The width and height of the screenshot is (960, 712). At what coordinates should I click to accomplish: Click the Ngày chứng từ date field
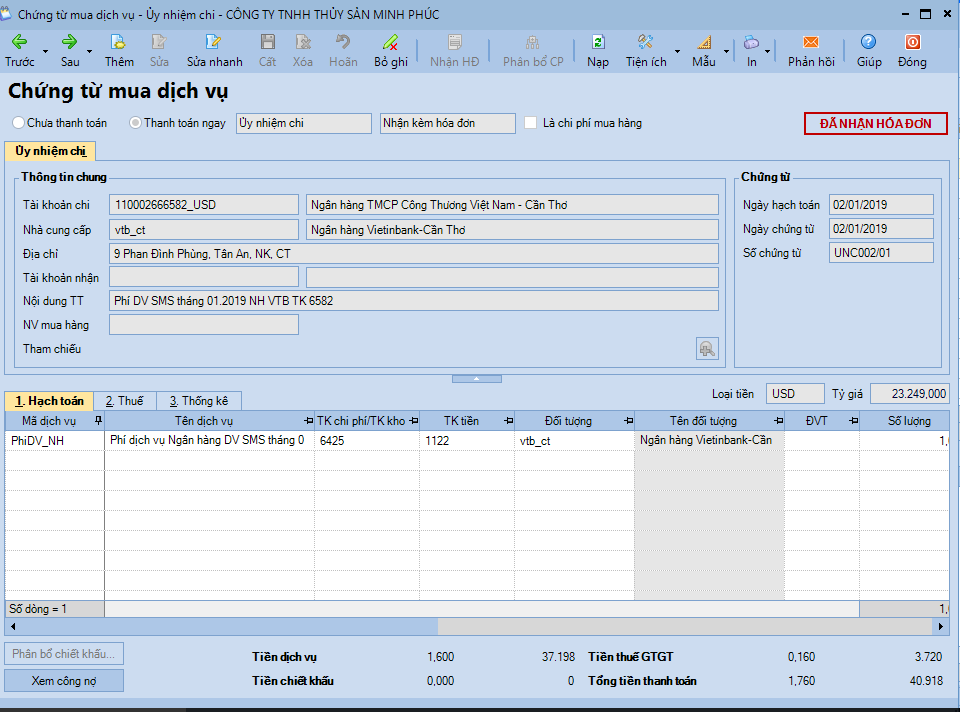(882, 229)
